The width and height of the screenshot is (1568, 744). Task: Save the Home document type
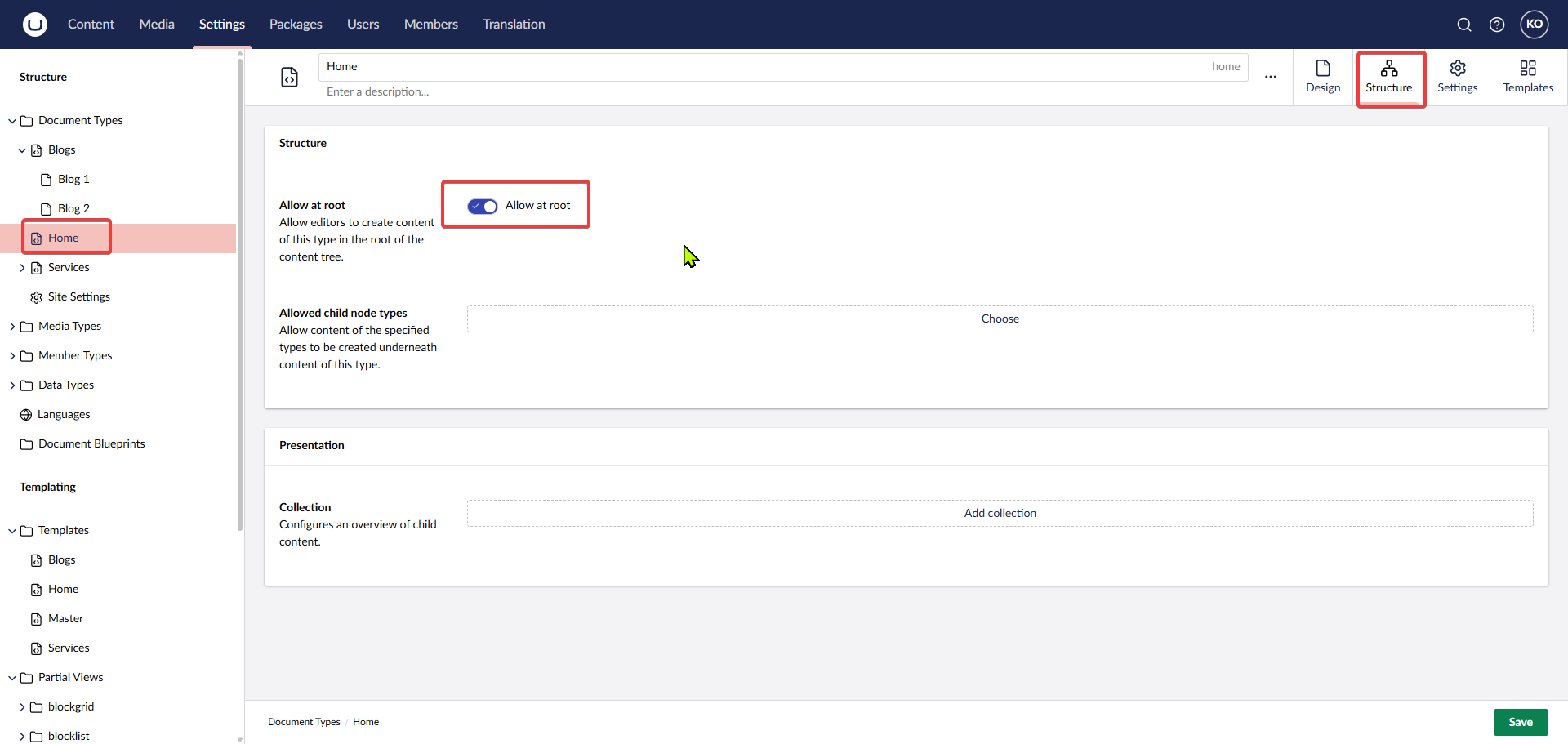pos(1521,722)
